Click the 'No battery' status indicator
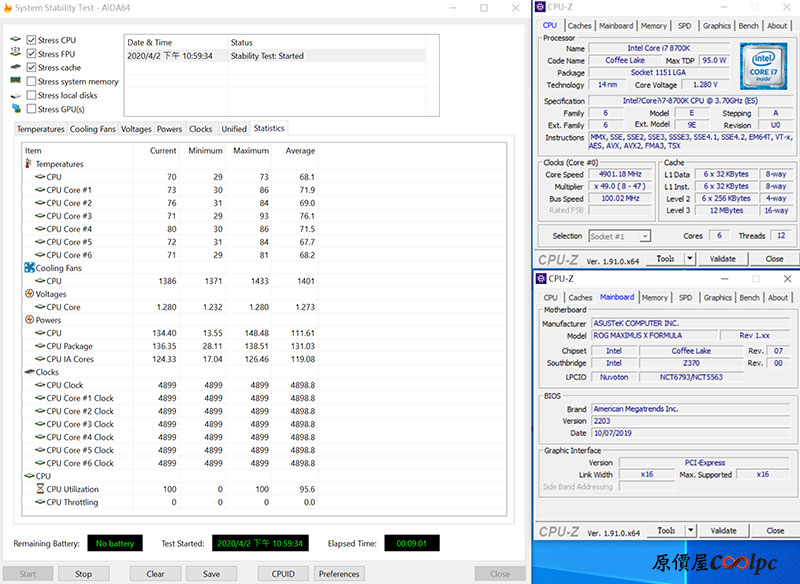This screenshot has height=584, width=800. click(x=115, y=543)
